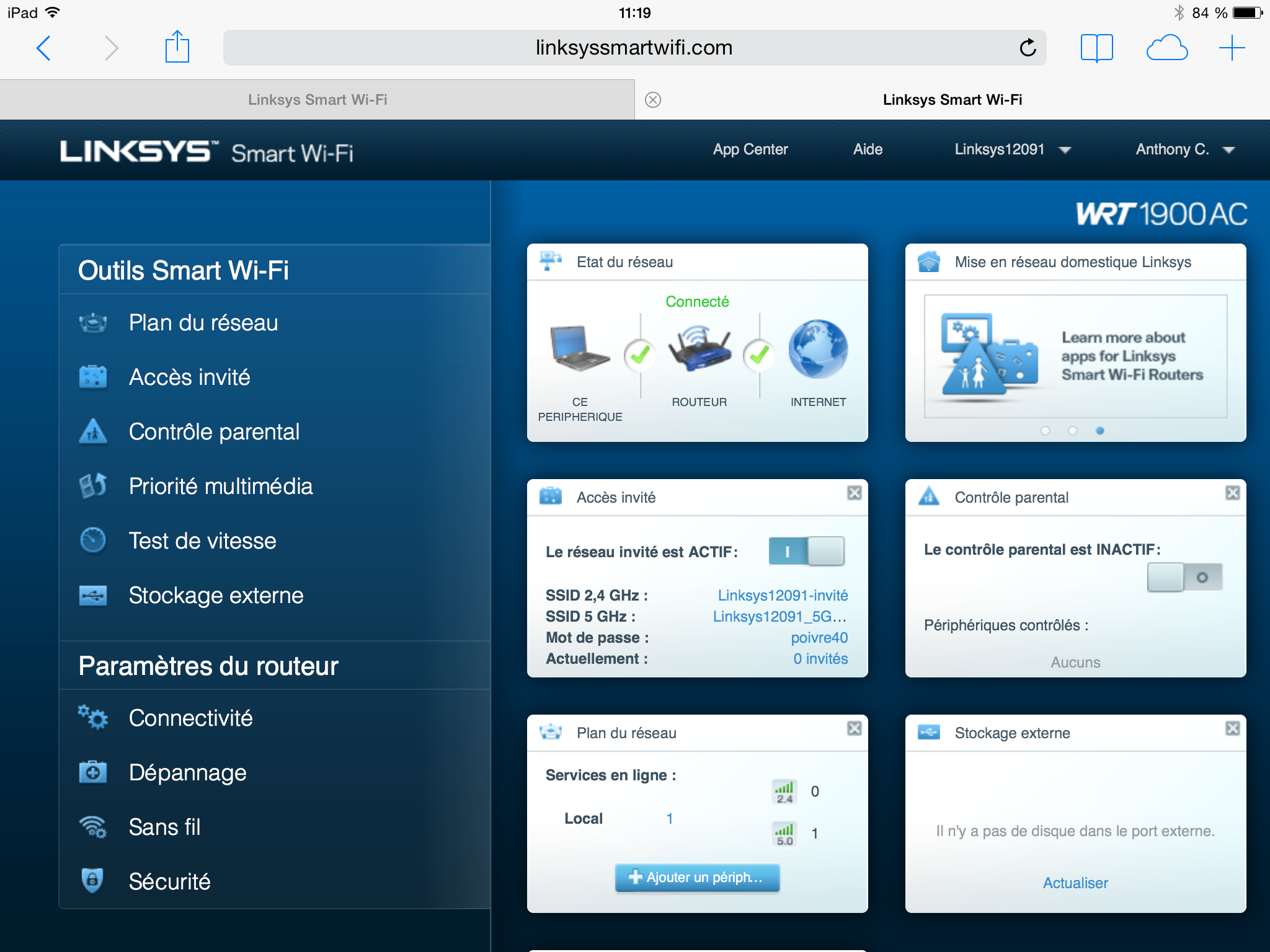The width and height of the screenshot is (1270, 952).
Task: Click the Actualiser link in Stockage externe
Action: (1075, 883)
